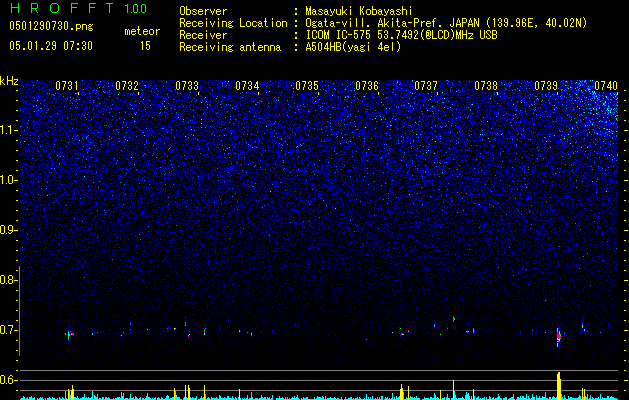Select the A504HB(yagi 4el) antenna text

pyautogui.click(x=353, y=47)
